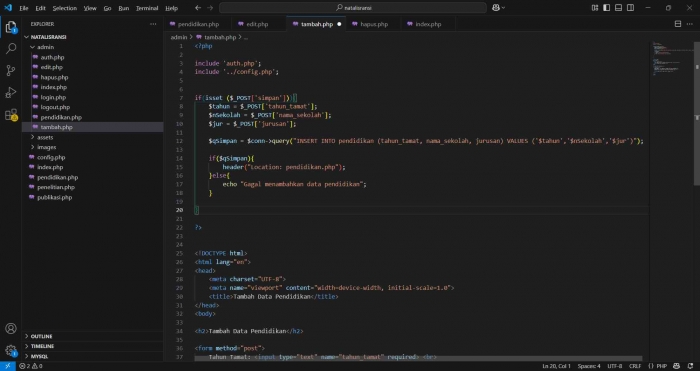Open the File menu
700x371 pixels.
coord(24,8)
